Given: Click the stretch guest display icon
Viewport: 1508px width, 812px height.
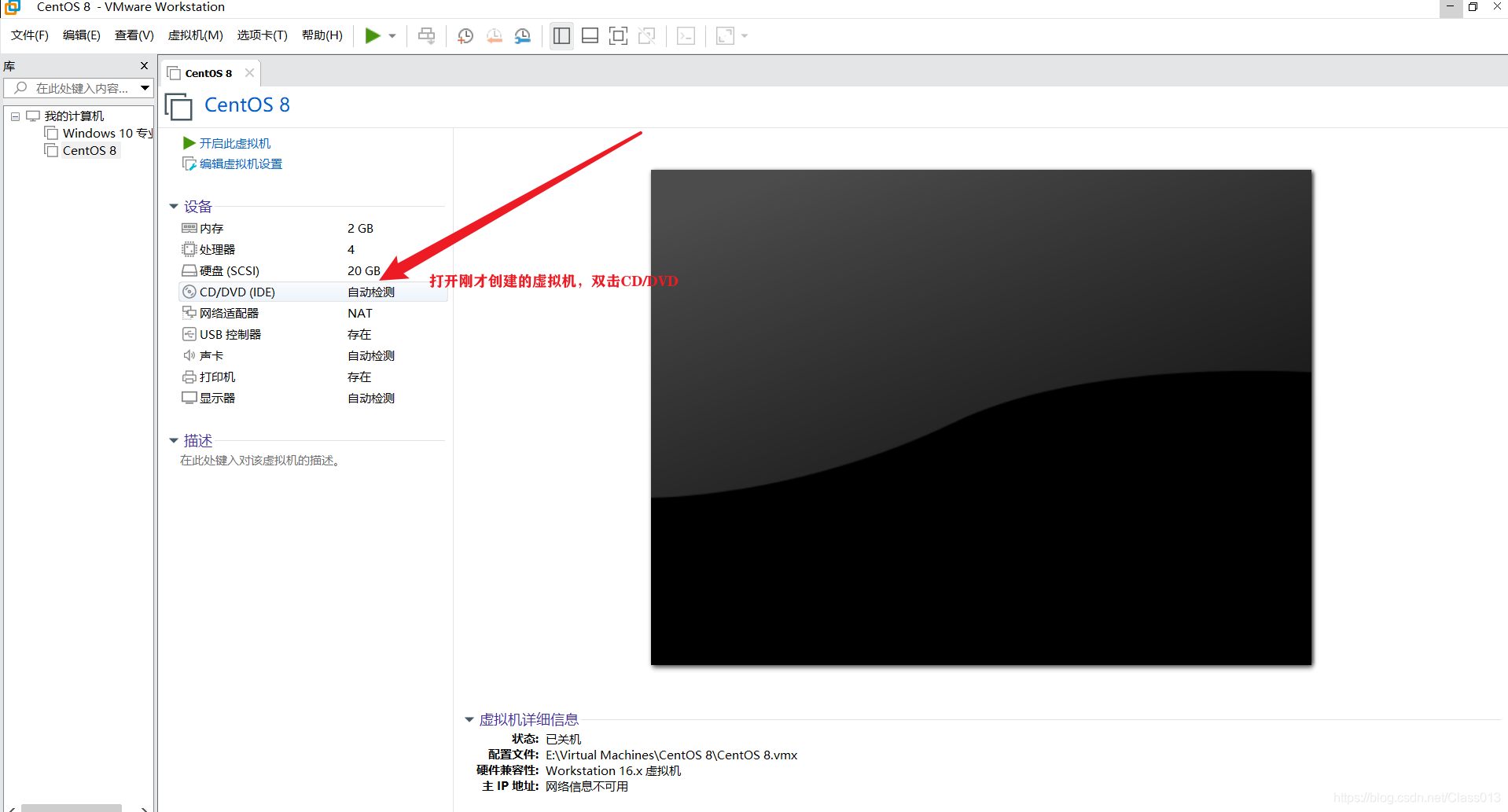Looking at the screenshot, I should tap(725, 36).
